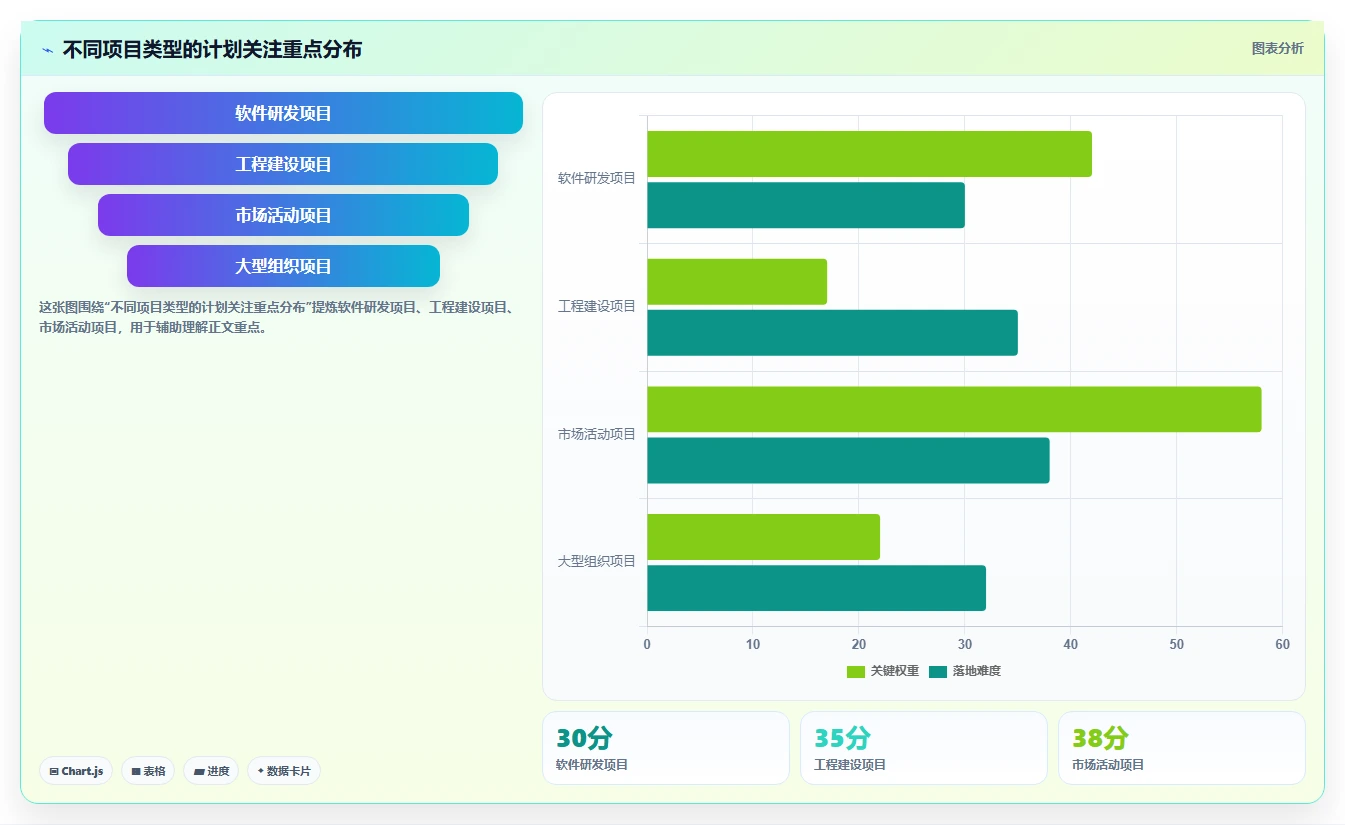Toggle the 落地难度 legend color swatch

938,671
